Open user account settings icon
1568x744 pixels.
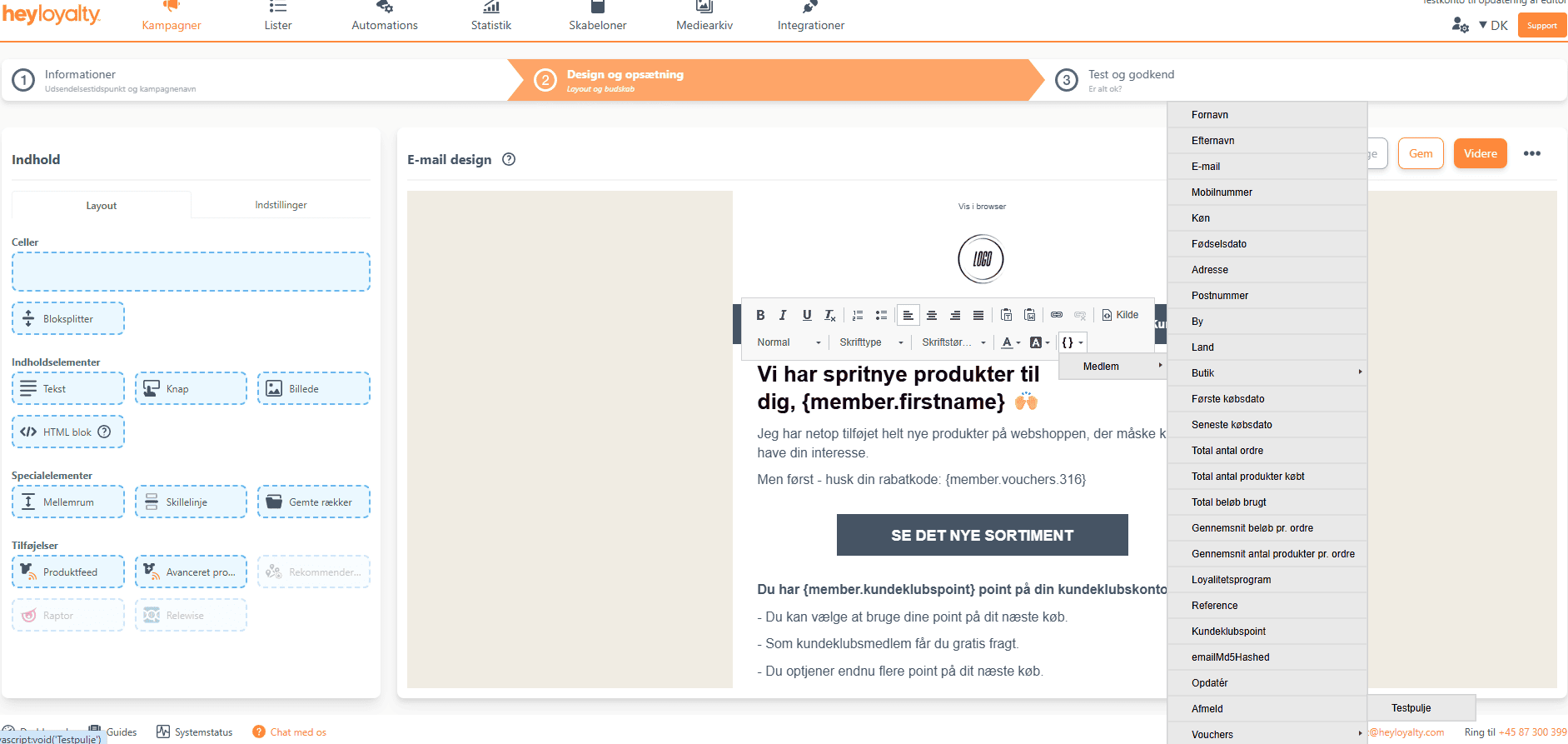tap(1460, 25)
